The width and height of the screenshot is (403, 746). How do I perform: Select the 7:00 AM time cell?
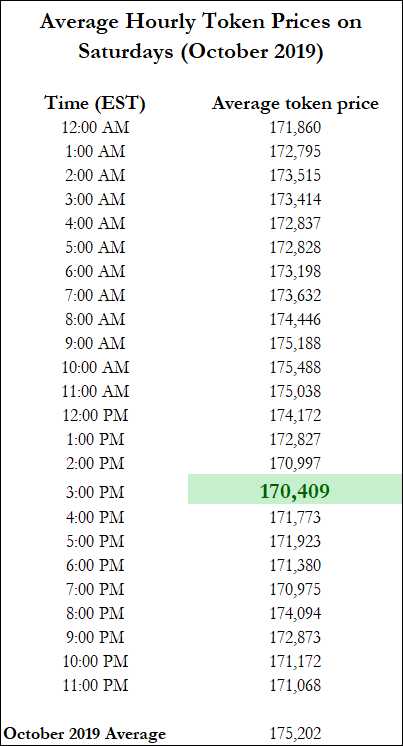click(x=95, y=295)
